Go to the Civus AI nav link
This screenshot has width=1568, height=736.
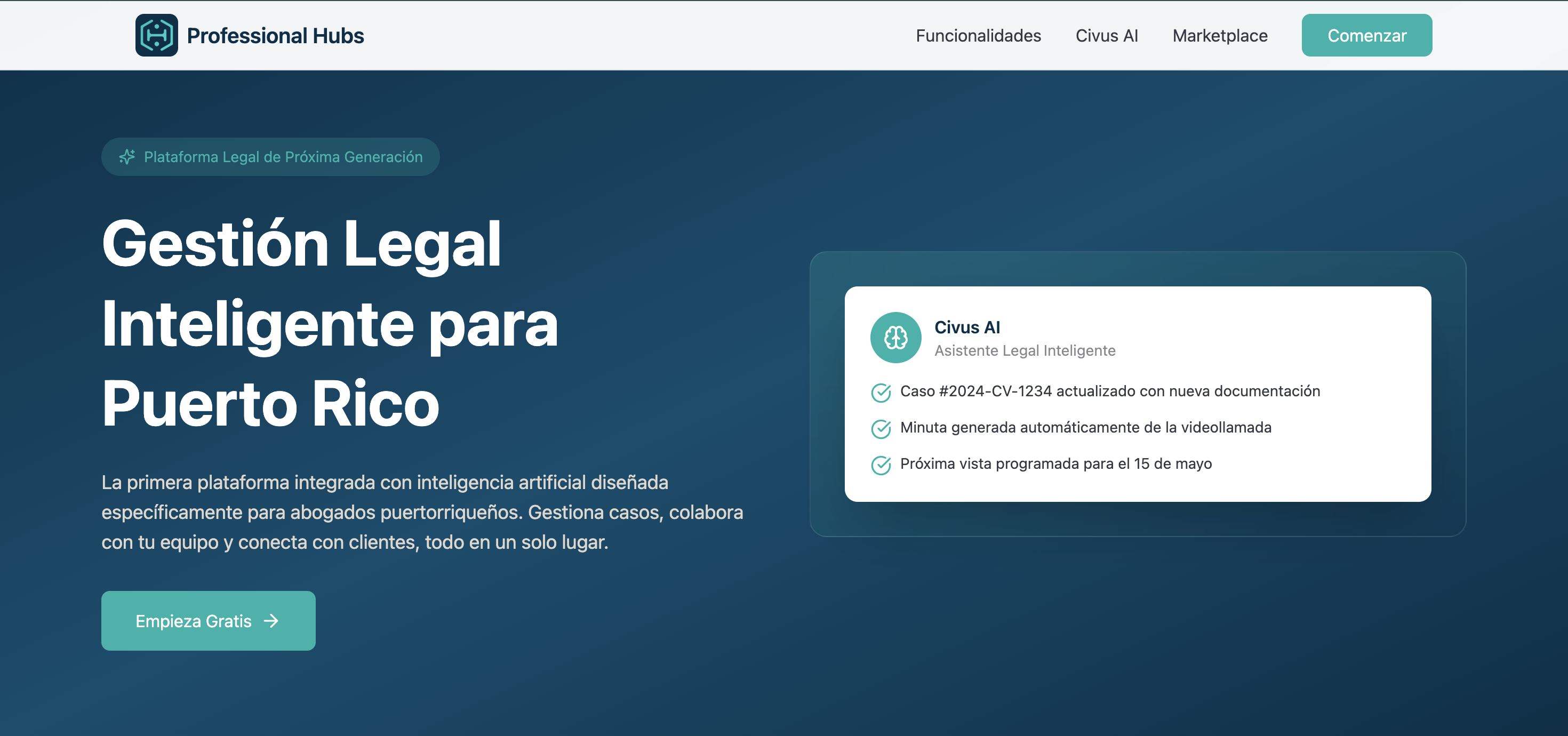click(x=1107, y=36)
